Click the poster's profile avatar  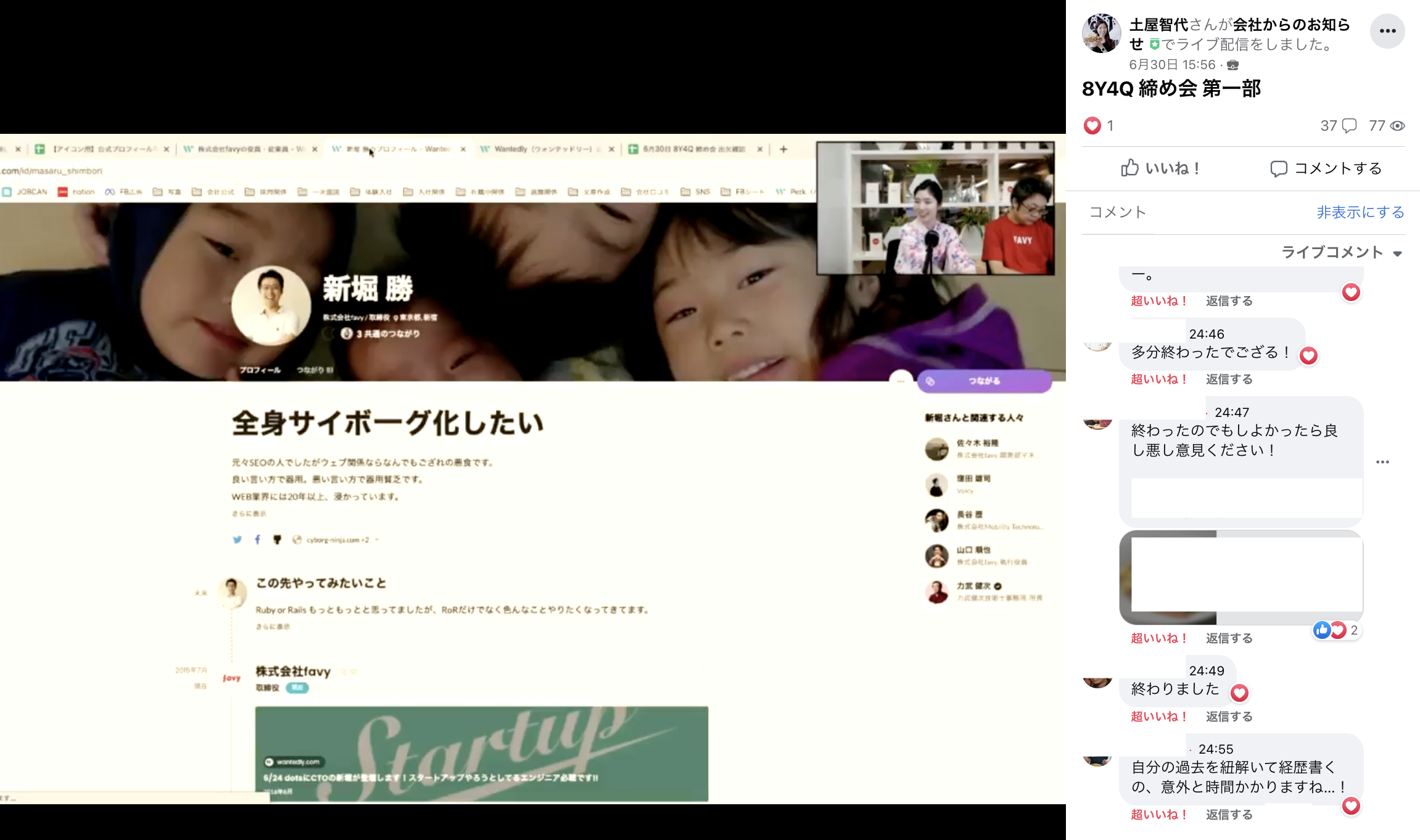[1101, 33]
